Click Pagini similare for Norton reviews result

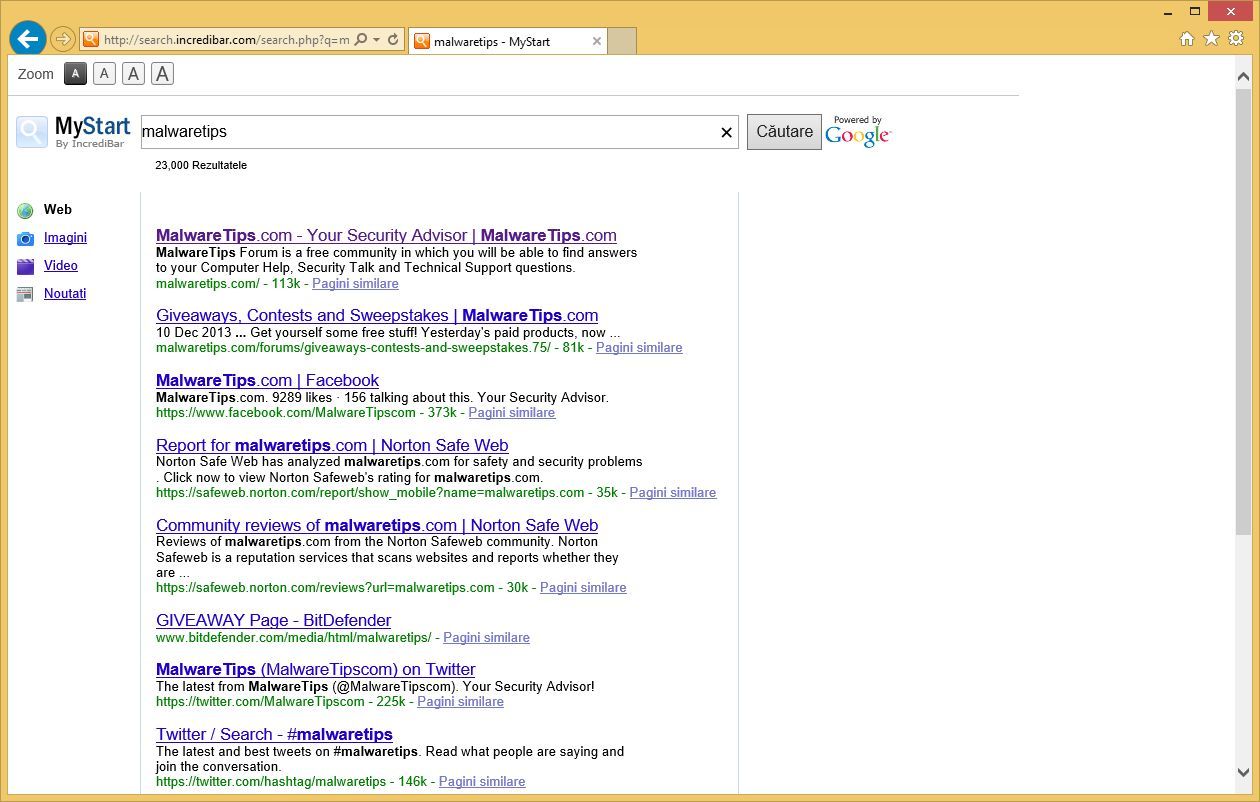(583, 588)
